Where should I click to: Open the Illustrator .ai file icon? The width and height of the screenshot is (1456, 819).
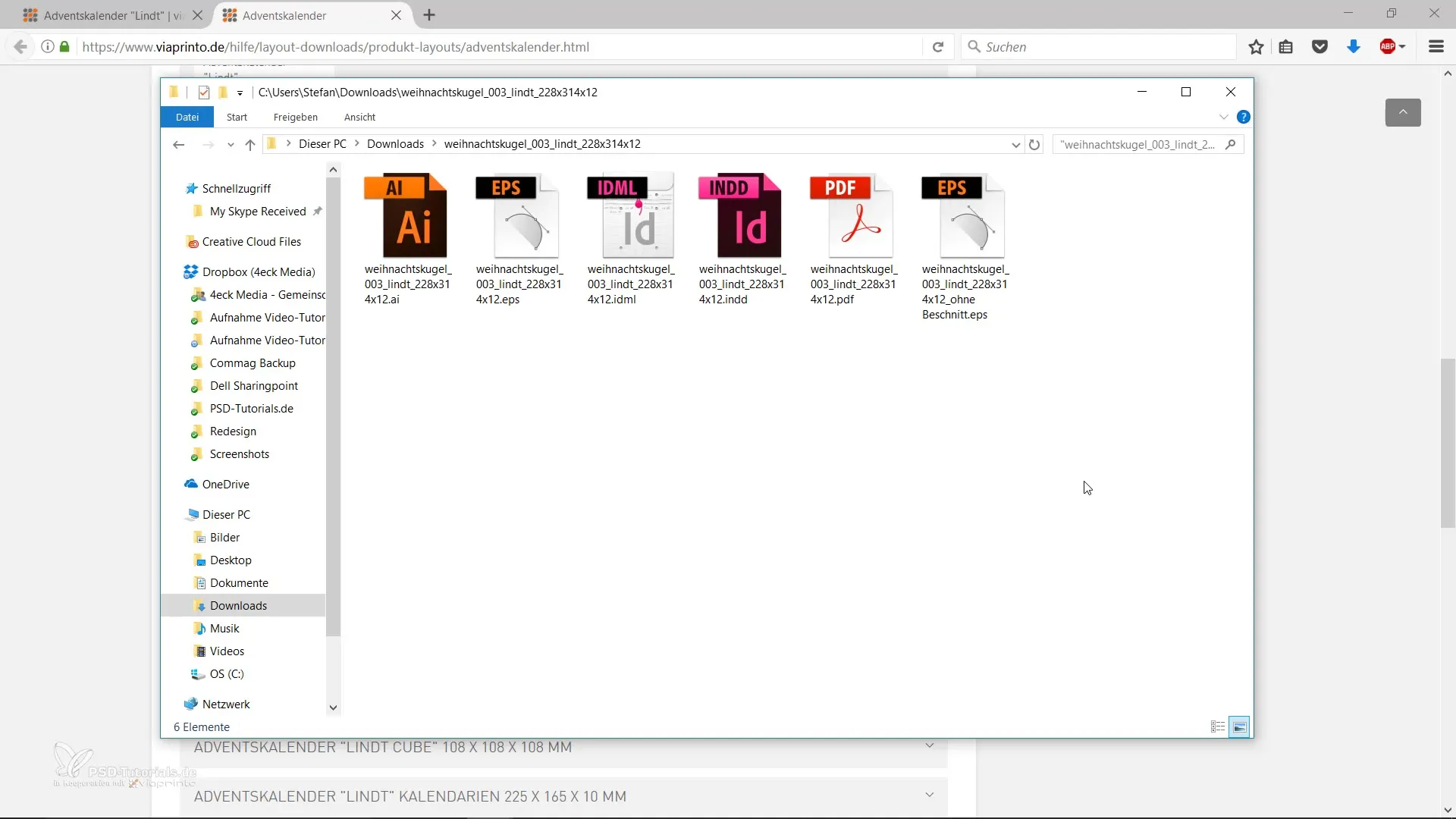[406, 216]
